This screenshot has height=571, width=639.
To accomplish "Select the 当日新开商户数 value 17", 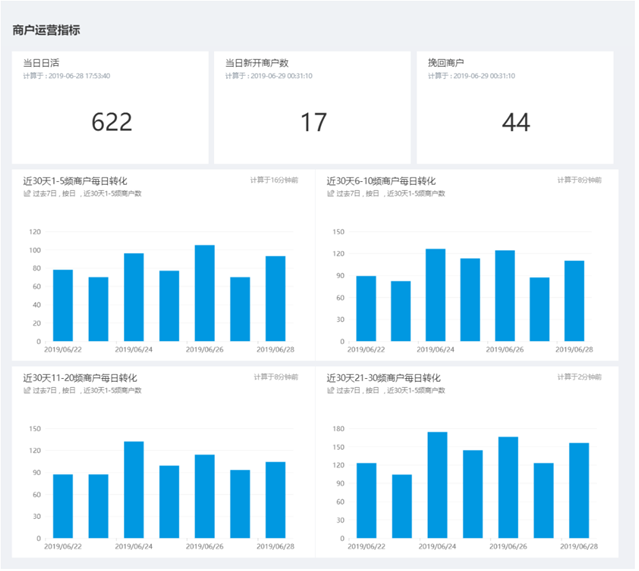I will (314, 122).
